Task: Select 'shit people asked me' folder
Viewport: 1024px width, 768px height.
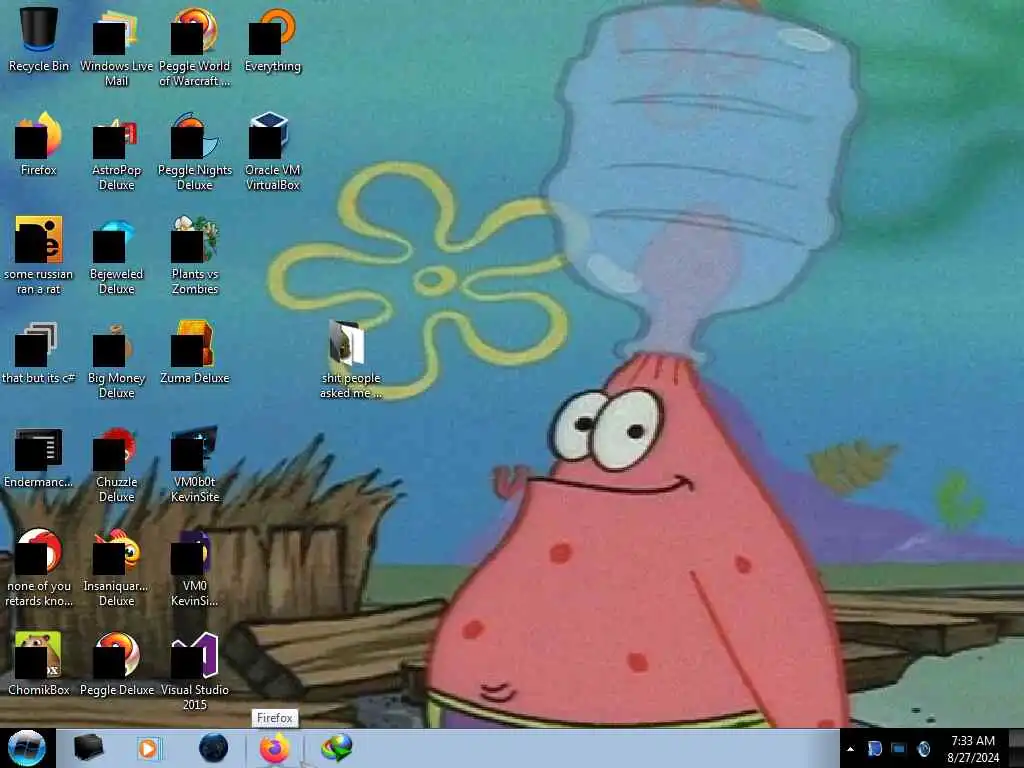Action: click(351, 360)
